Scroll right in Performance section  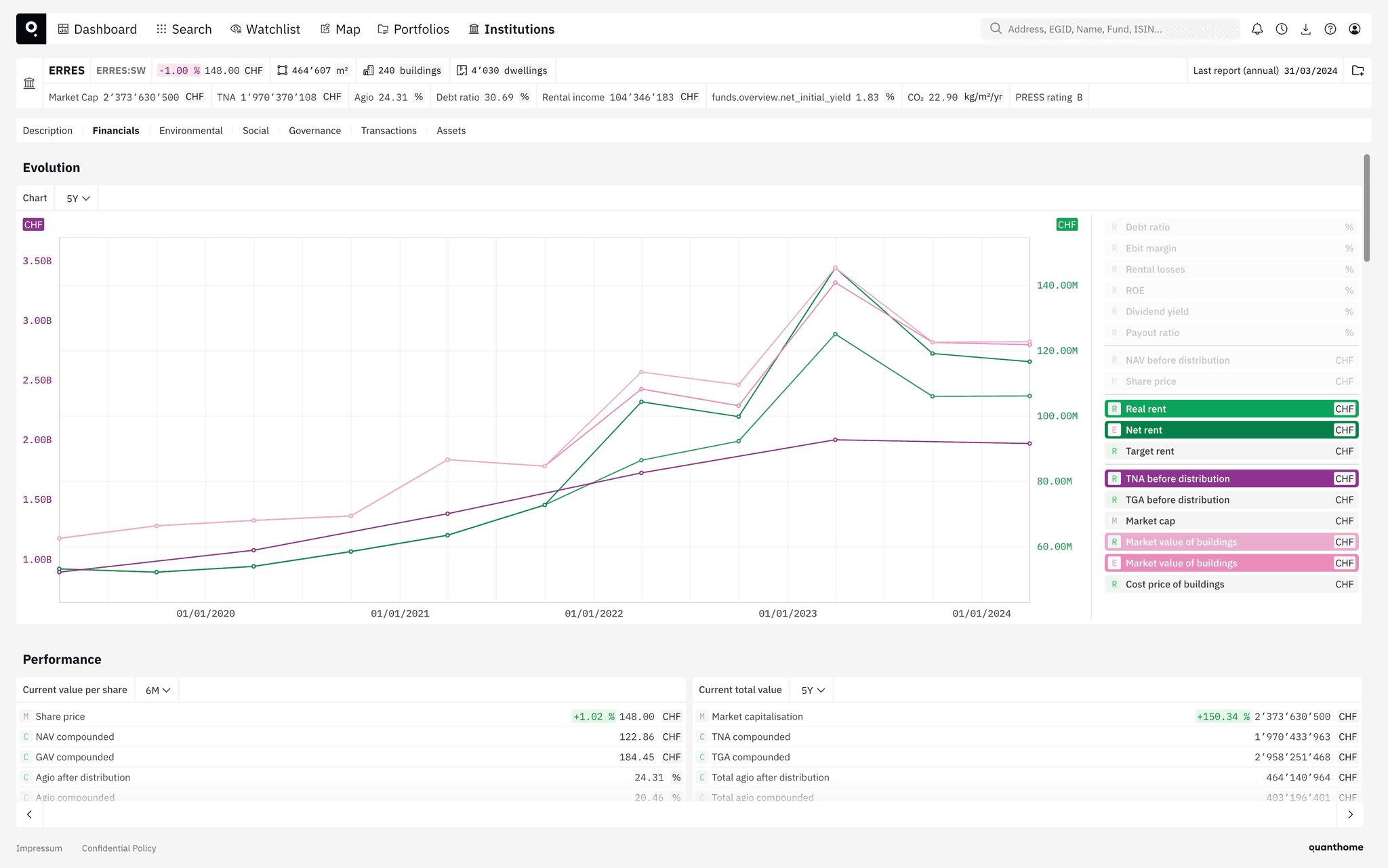(x=1350, y=814)
